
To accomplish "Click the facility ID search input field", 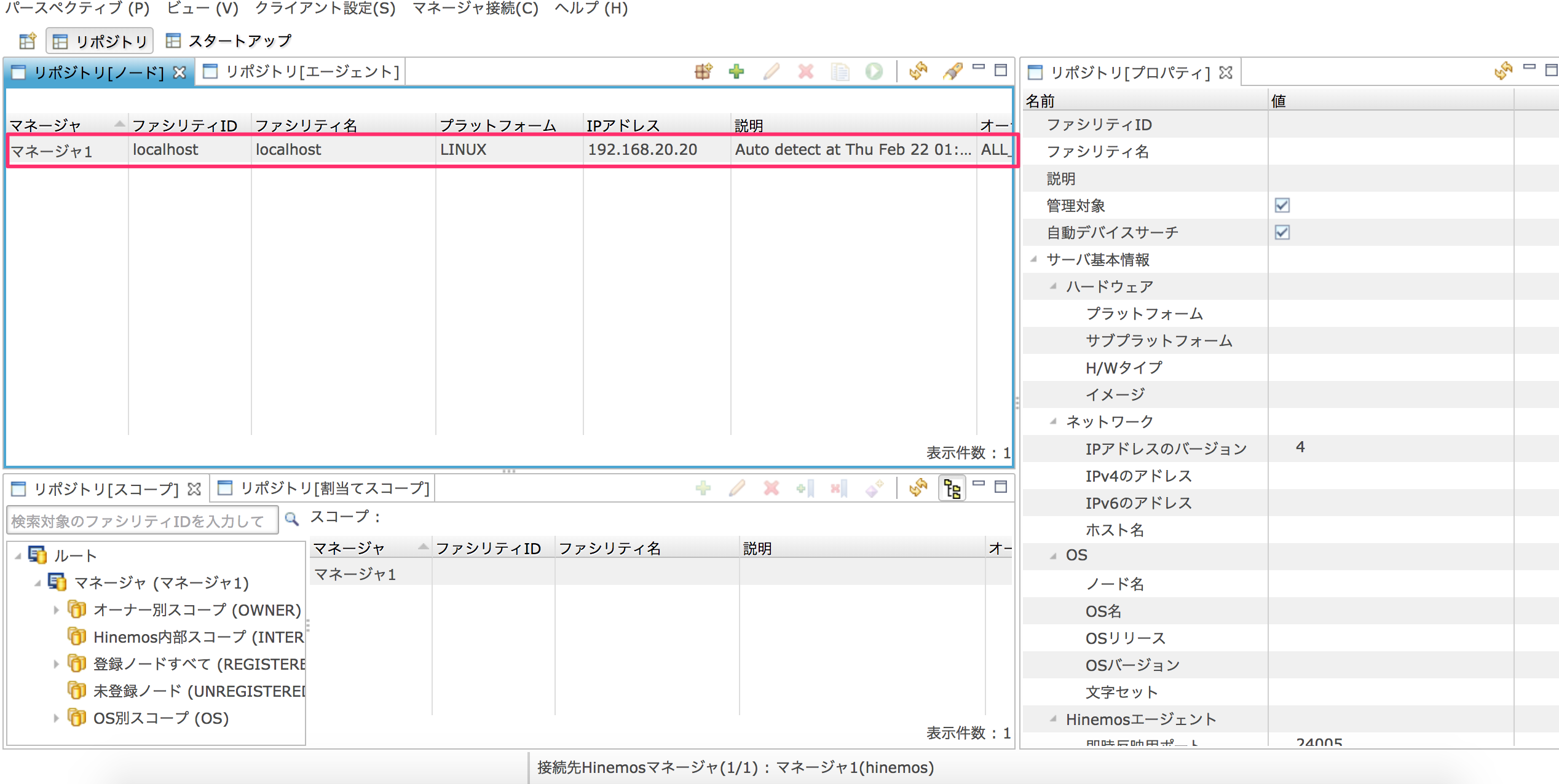I will click(x=141, y=521).
